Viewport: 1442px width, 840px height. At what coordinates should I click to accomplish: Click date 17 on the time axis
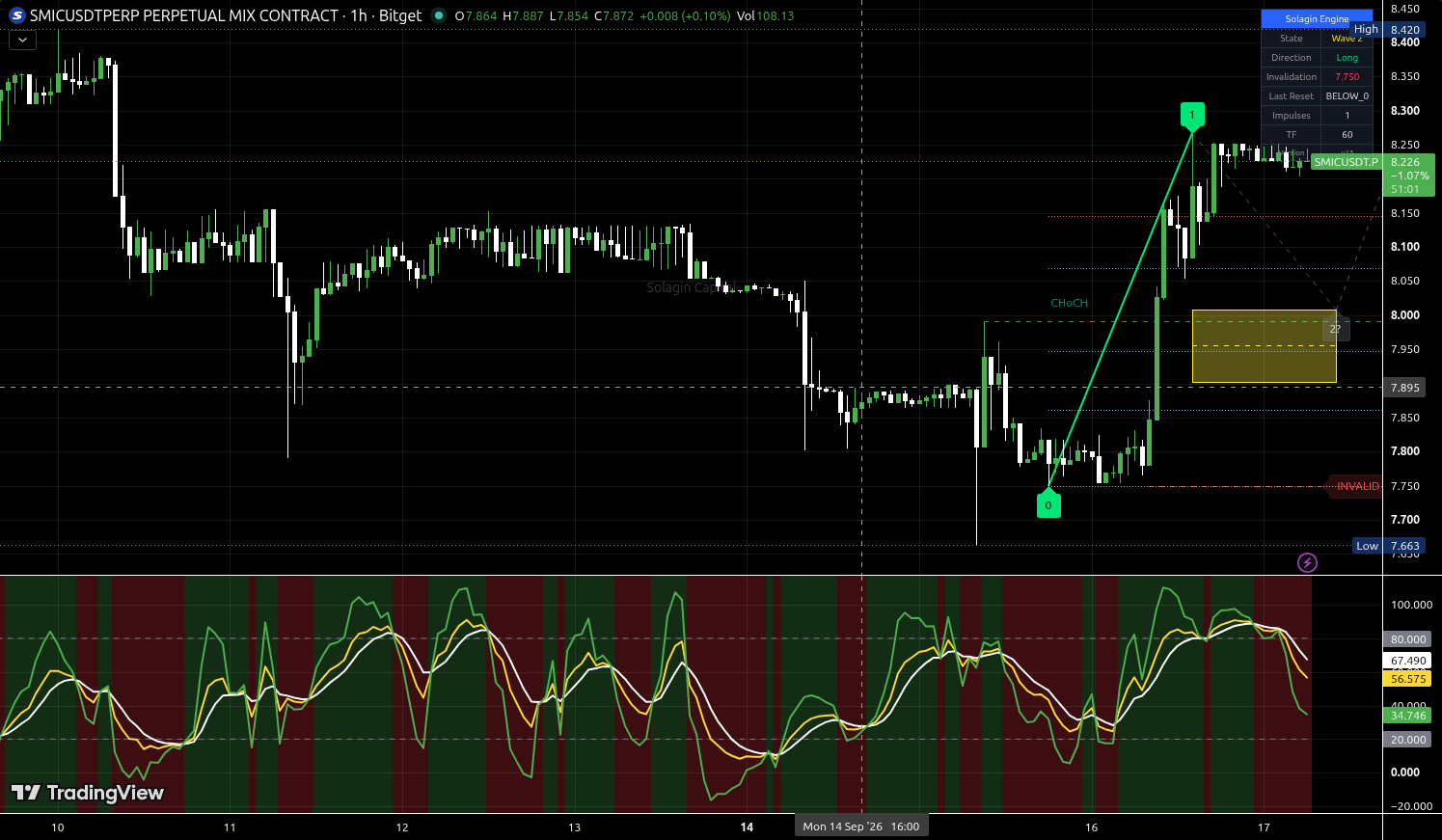(1264, 827)
